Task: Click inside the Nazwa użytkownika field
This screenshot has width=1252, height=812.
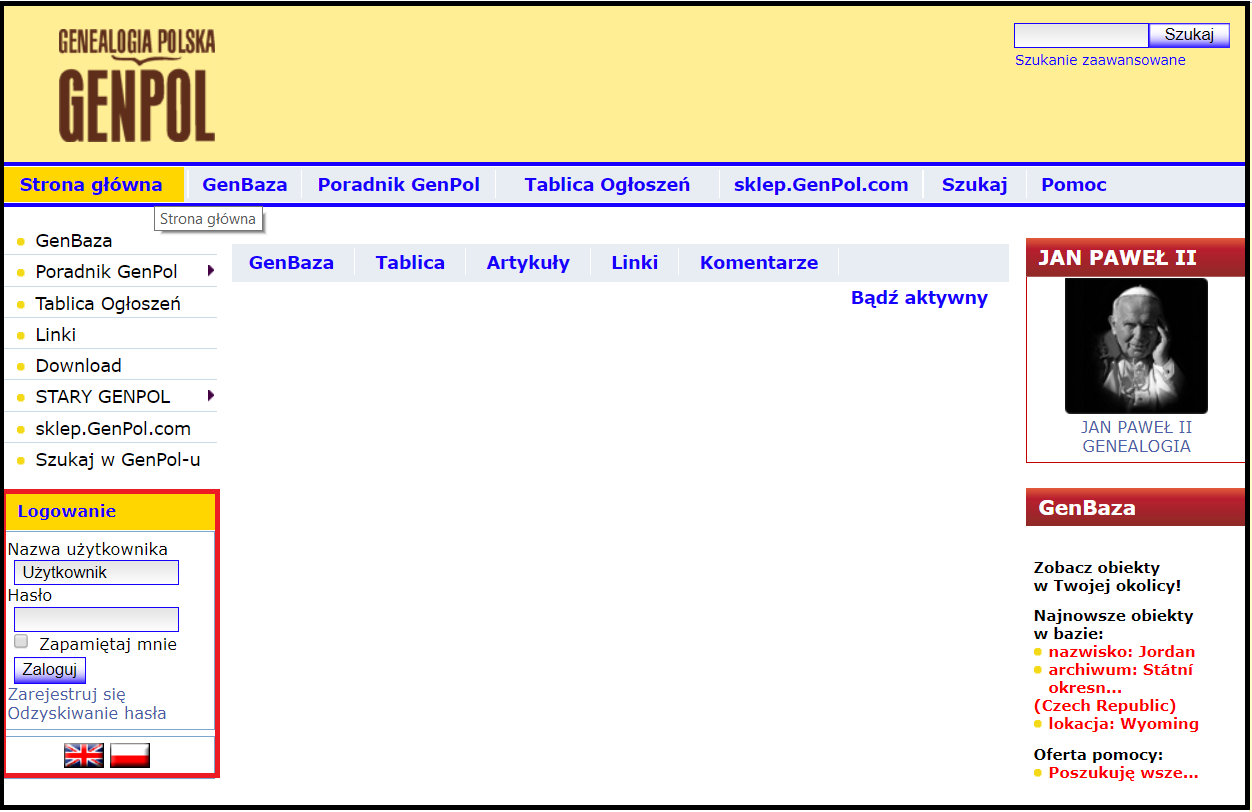Action: coord(95,572)
